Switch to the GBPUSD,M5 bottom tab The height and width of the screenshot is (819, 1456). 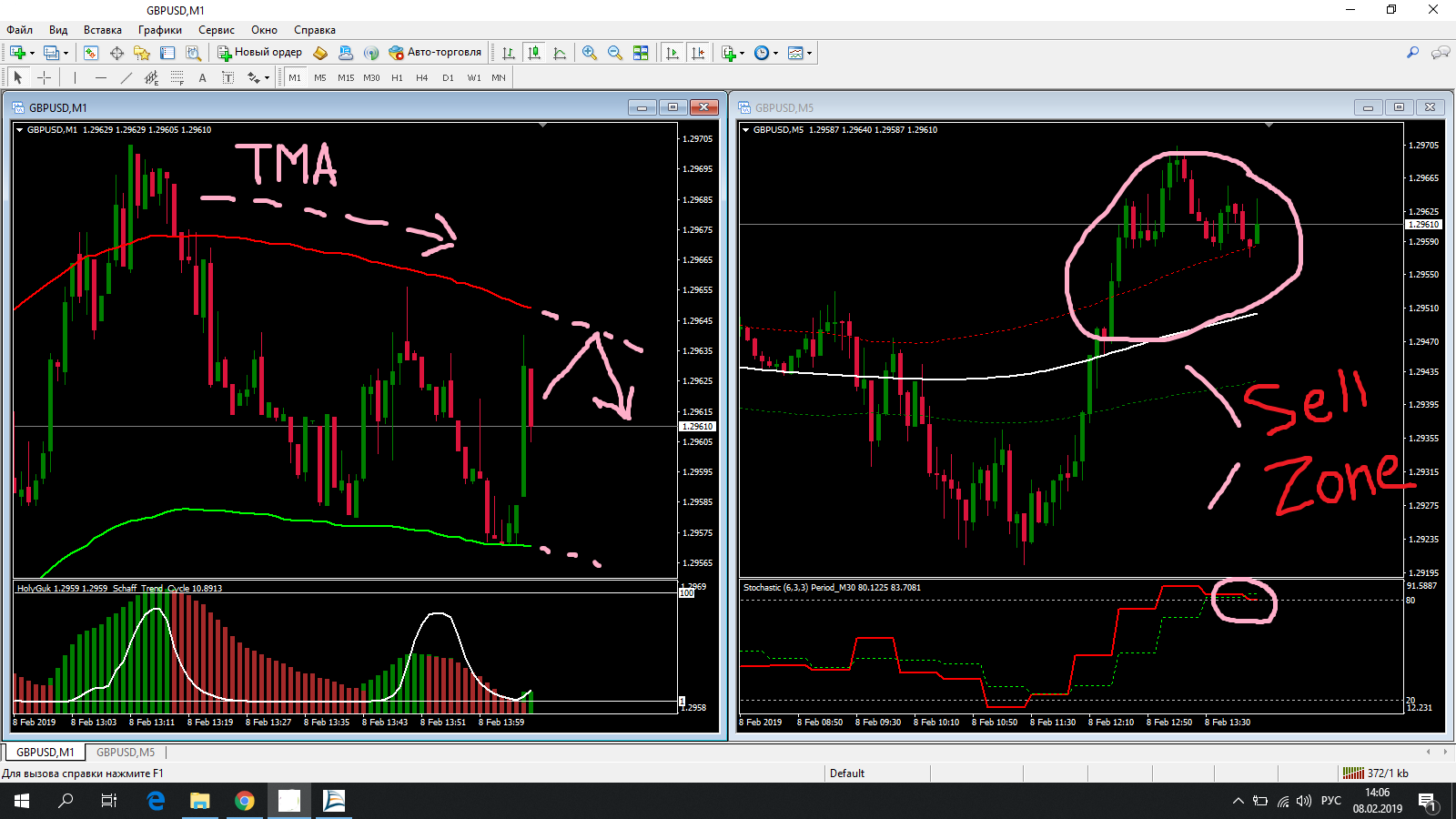pos(126,753)
